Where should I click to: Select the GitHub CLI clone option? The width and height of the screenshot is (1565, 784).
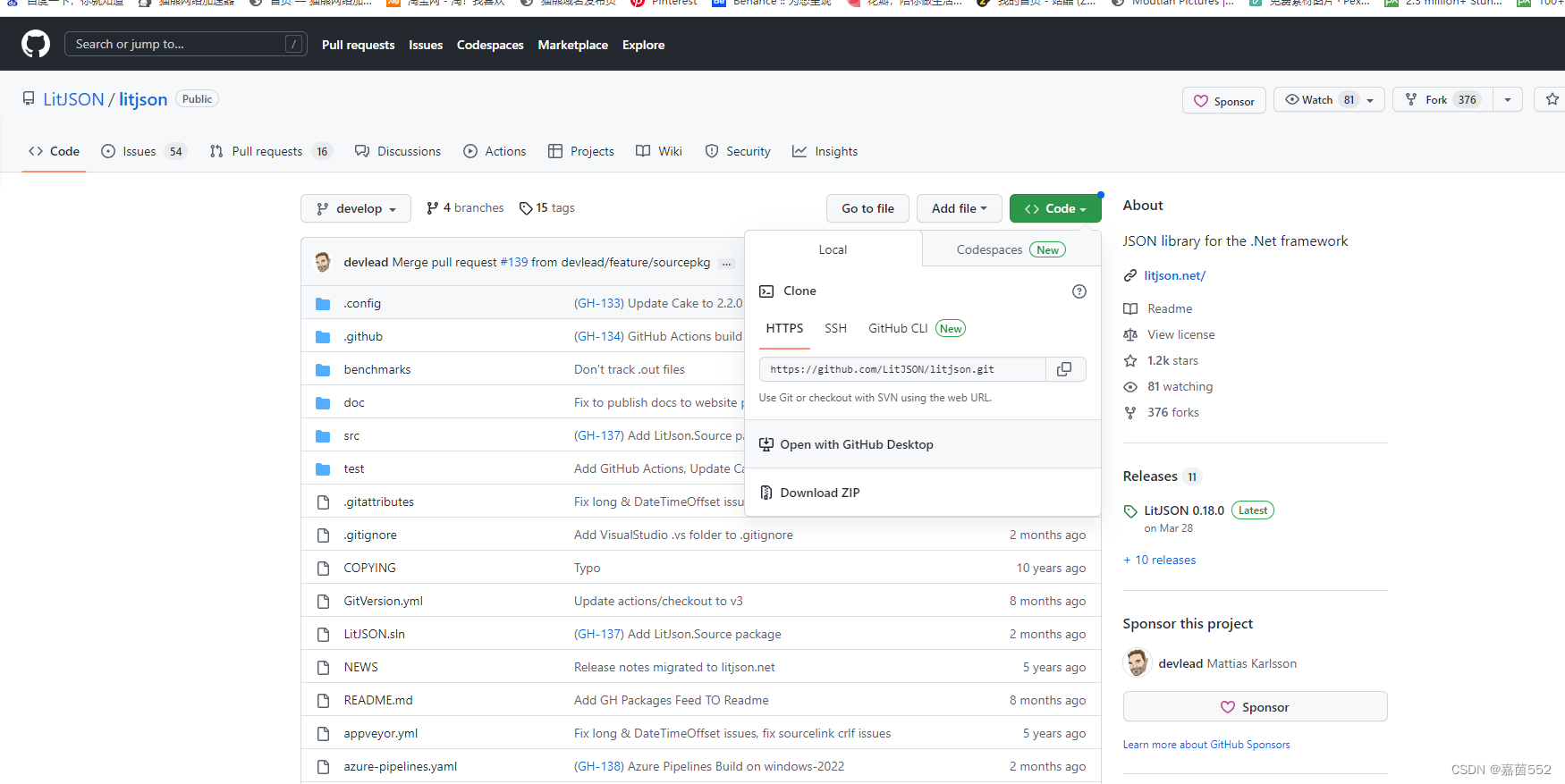coord(917,328)
